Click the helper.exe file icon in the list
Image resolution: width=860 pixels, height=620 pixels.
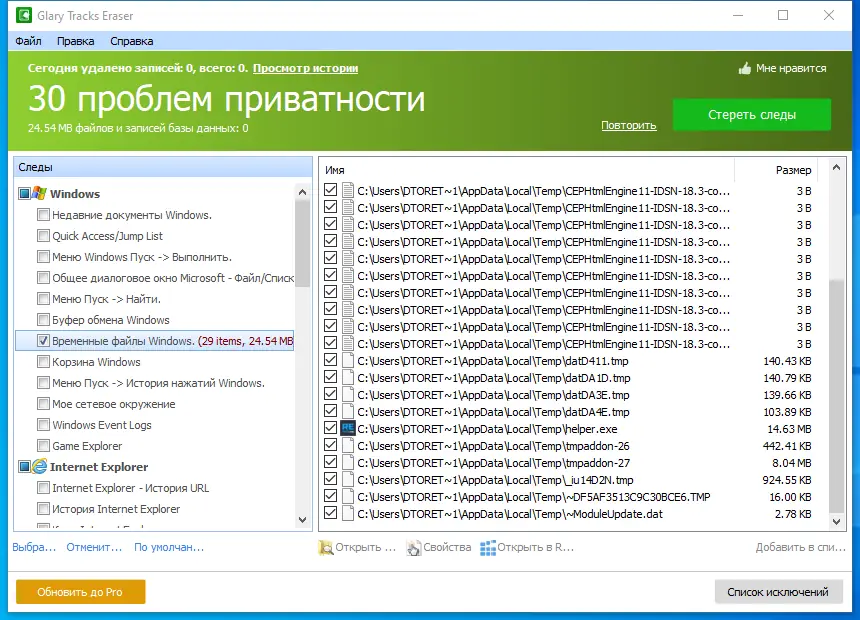pos(345,428)
